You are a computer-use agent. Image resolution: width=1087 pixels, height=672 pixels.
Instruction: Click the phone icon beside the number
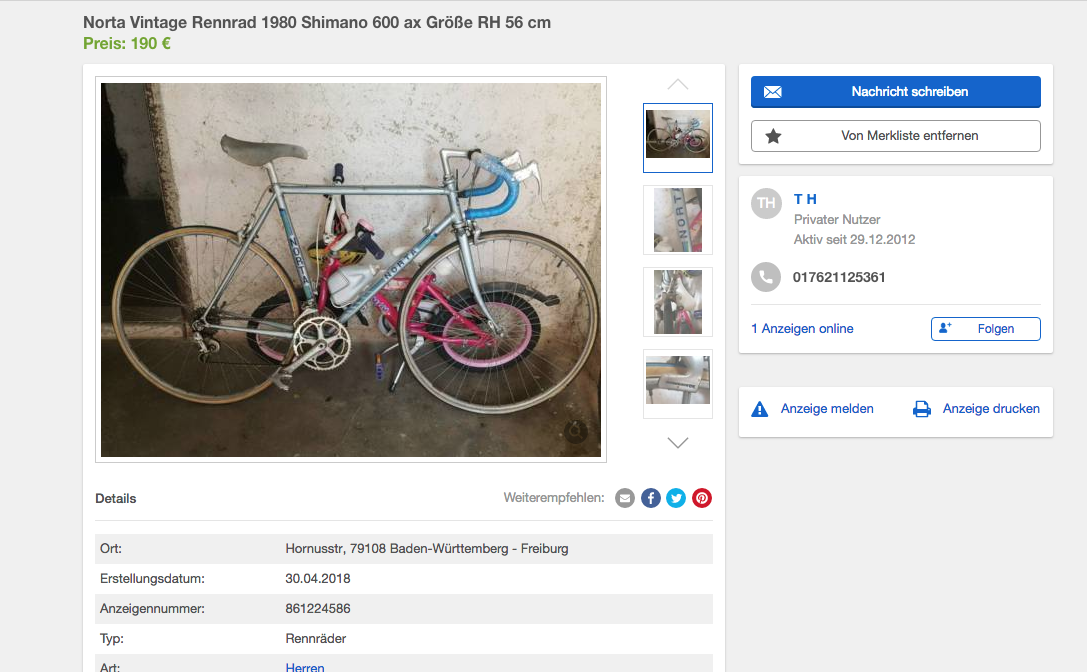coord(766,277)
